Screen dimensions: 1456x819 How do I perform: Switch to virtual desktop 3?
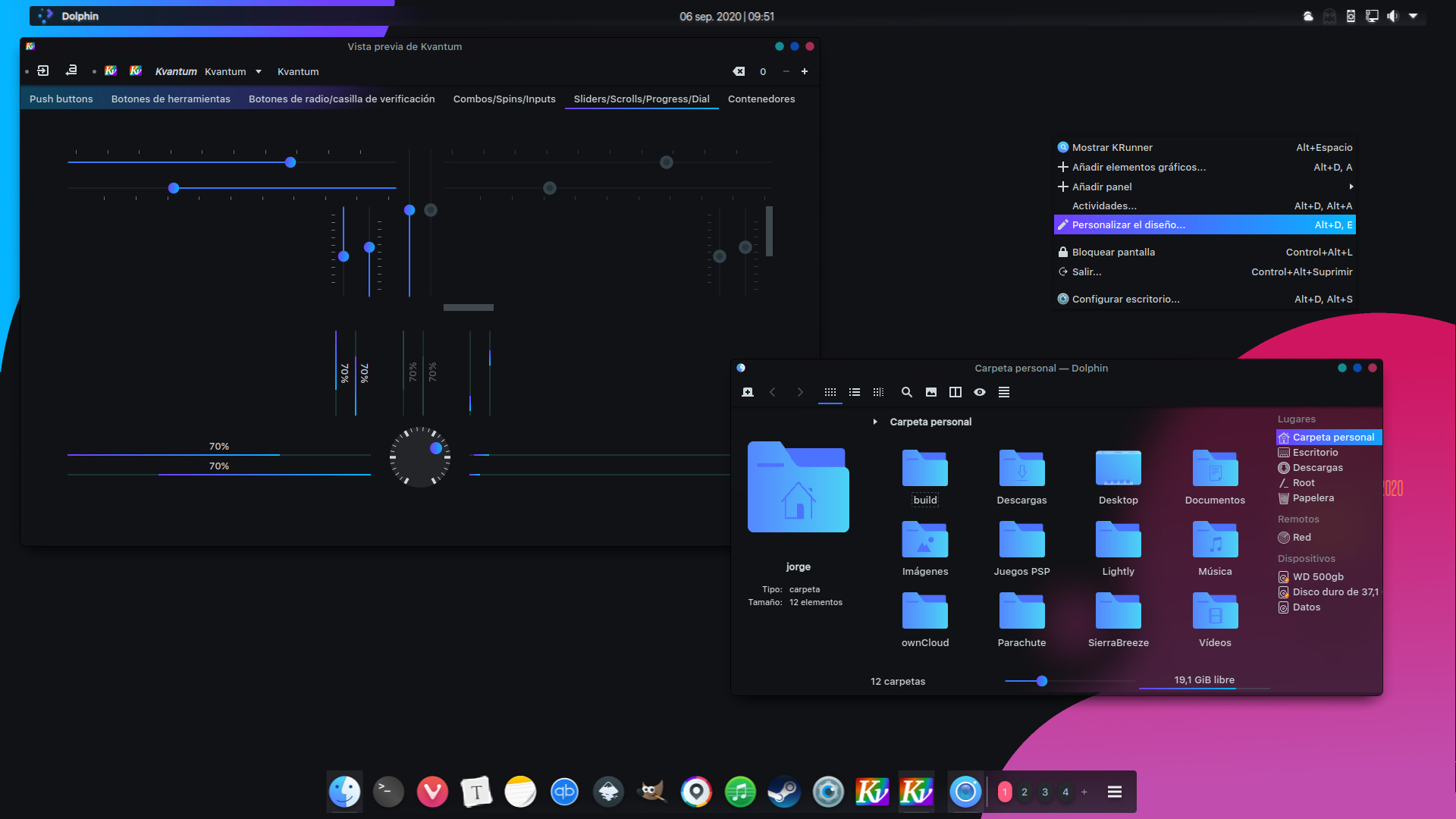click(1045, 792)
